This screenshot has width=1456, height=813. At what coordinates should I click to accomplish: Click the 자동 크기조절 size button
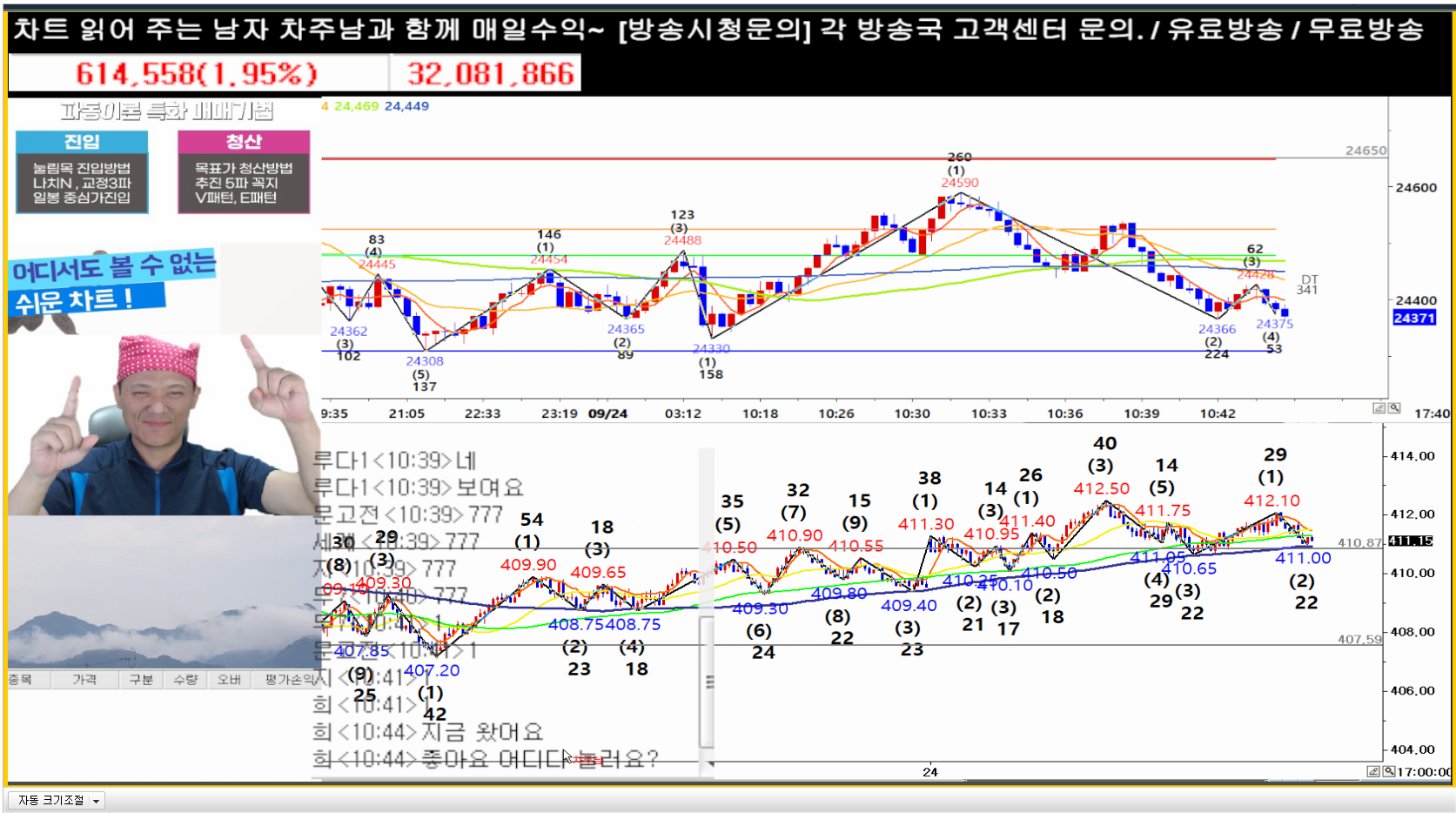[50, 801]
